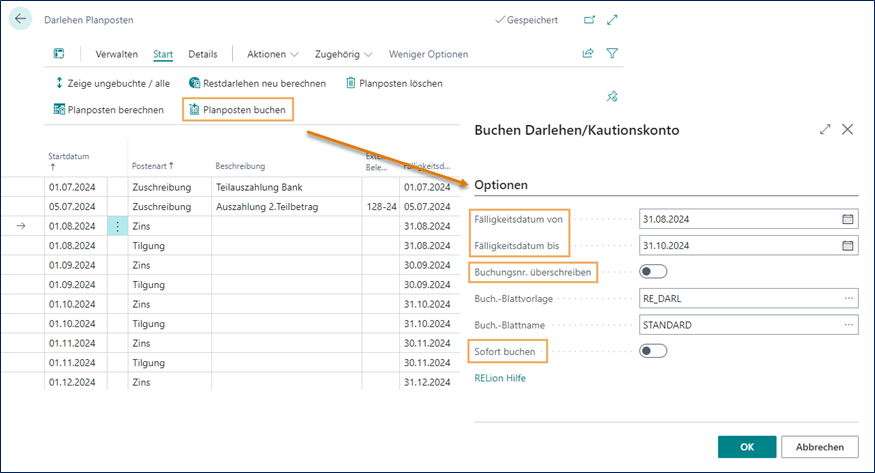The width and height of the screenshot is (875, 473).
Task: Open page in new window icon
Action: [x=589, y=20]
